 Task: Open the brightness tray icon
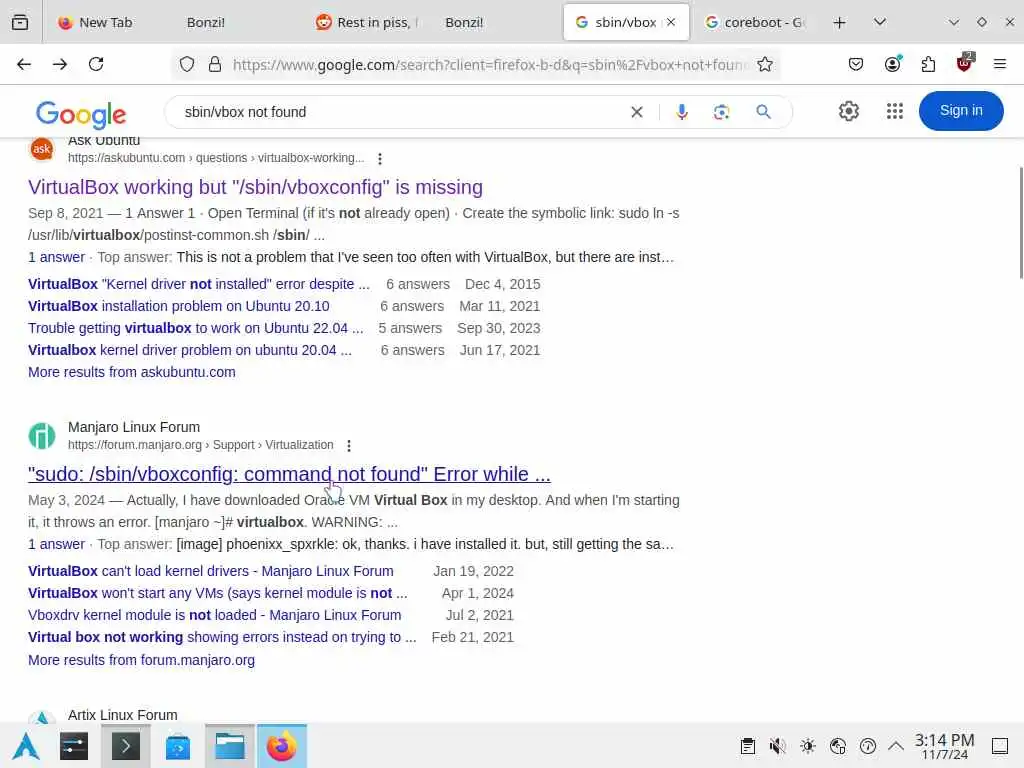click(x=808, y=746)
